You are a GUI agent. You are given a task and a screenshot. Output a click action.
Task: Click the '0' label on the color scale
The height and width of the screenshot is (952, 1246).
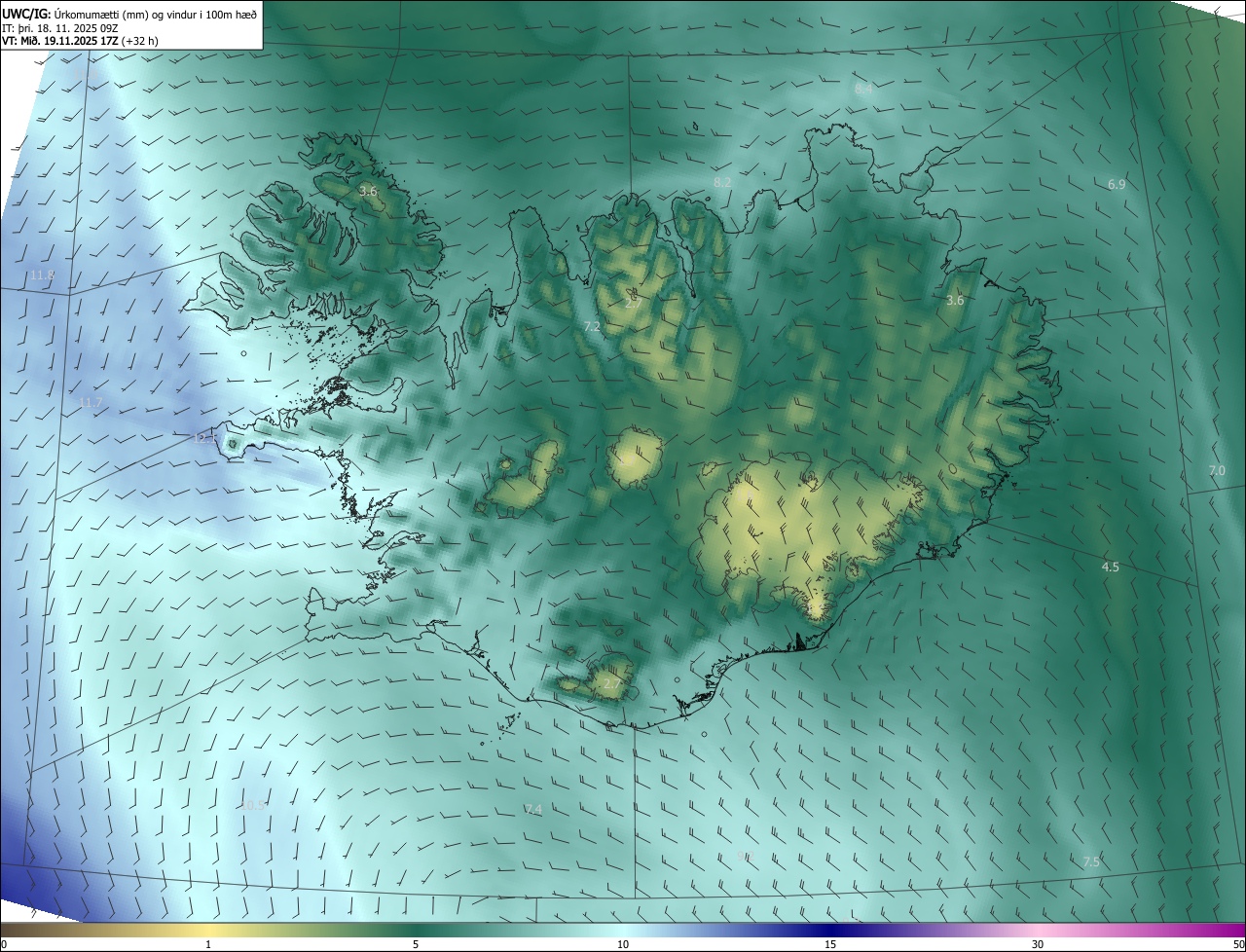(x=4, y=944)
